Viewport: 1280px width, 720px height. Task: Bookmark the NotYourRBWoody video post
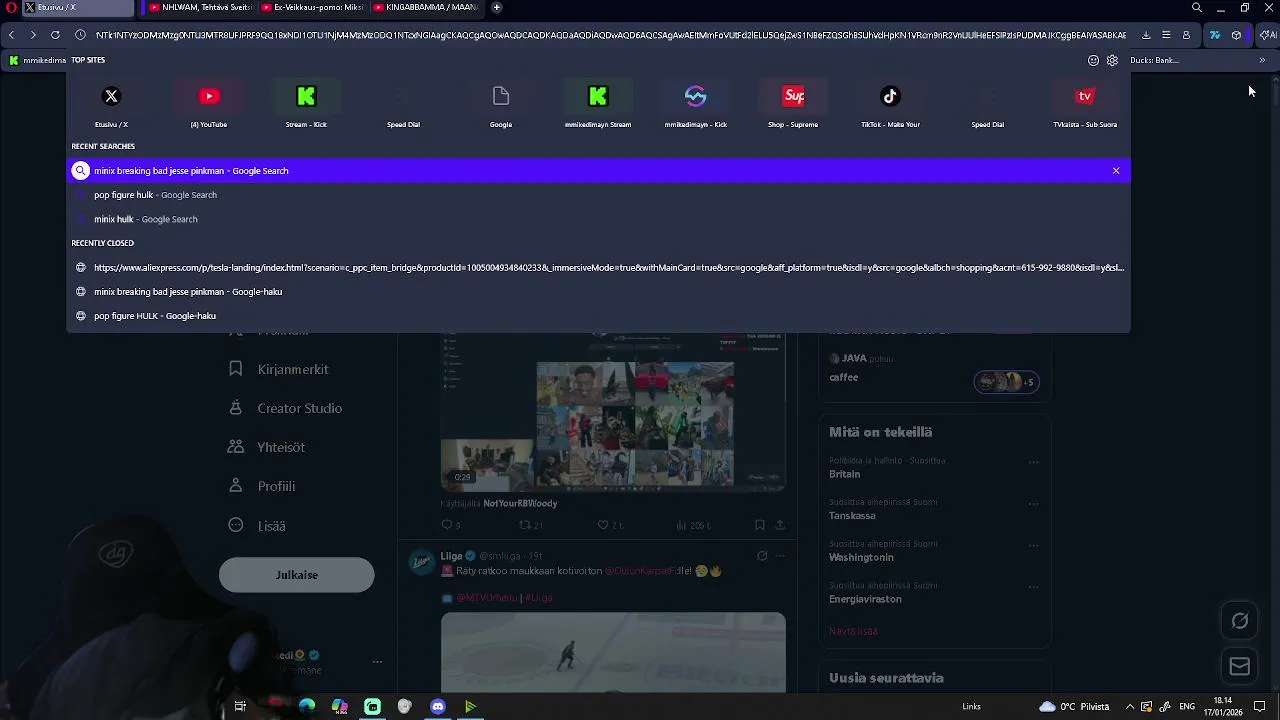point(760,525)
